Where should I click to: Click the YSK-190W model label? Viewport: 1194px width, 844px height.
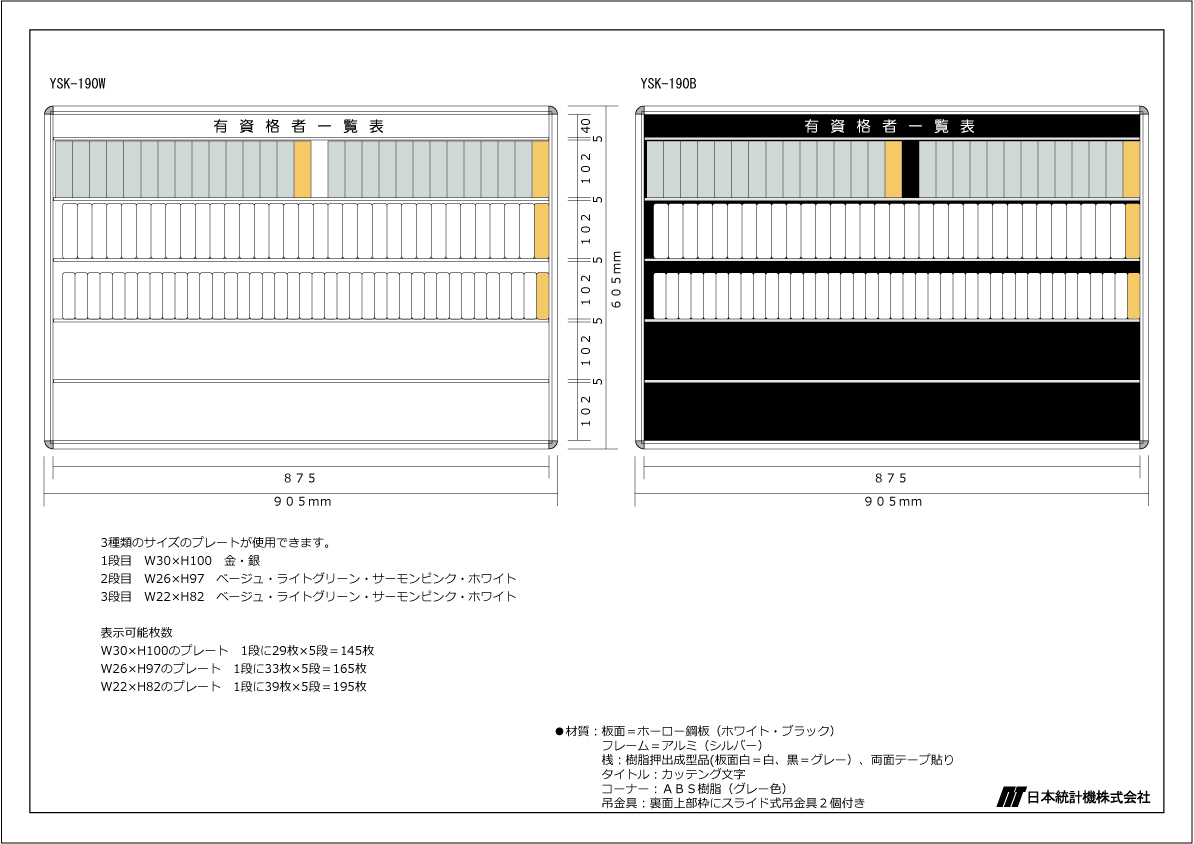tap(78, 84)
